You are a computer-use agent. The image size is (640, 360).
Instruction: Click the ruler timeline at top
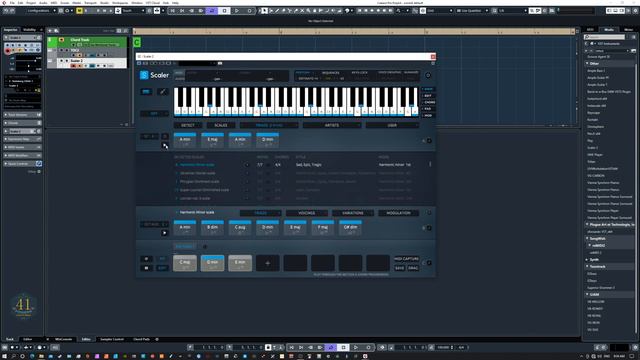point(354,31)
